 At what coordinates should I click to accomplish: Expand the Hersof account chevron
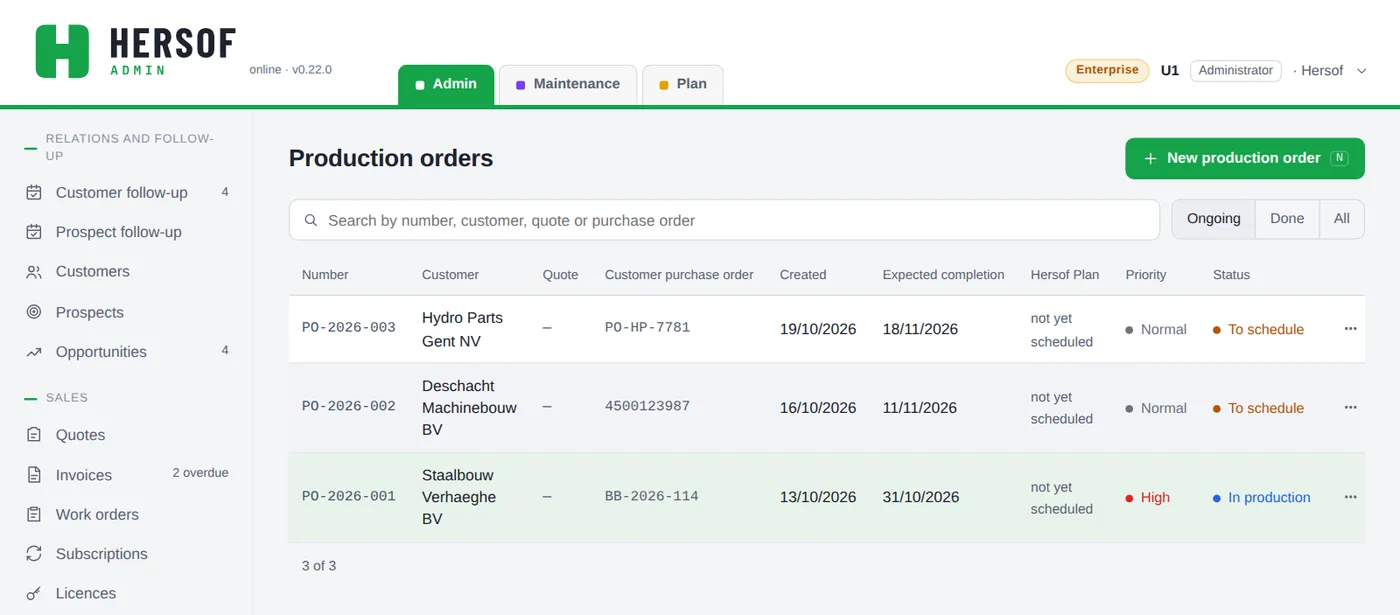(1362, 71)
